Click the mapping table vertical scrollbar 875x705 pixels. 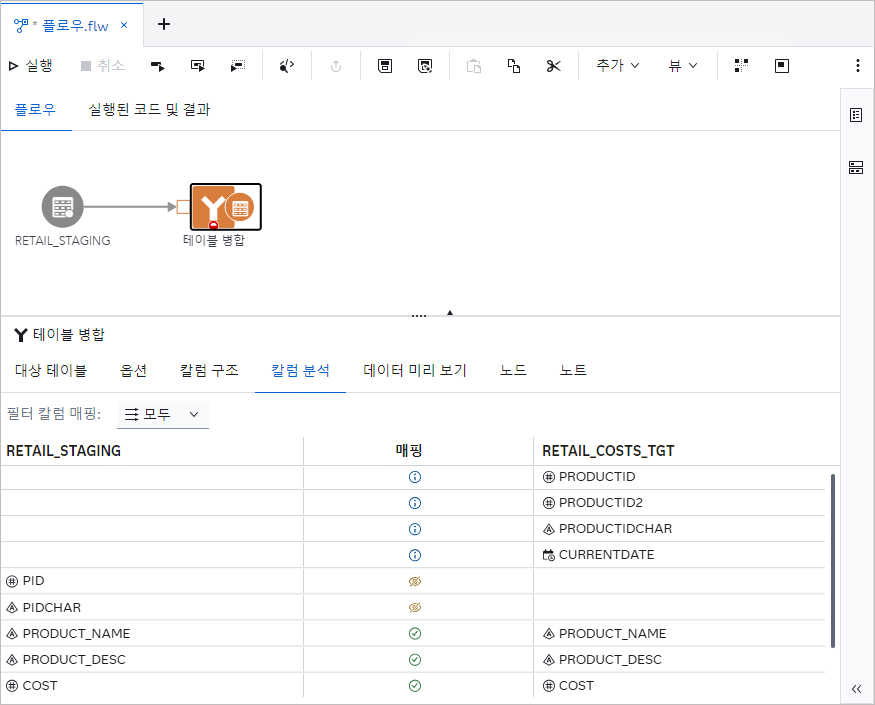833,561
